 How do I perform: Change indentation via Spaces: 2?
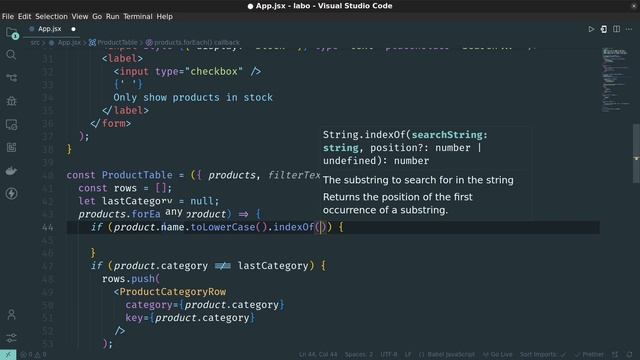pos(359,355)
